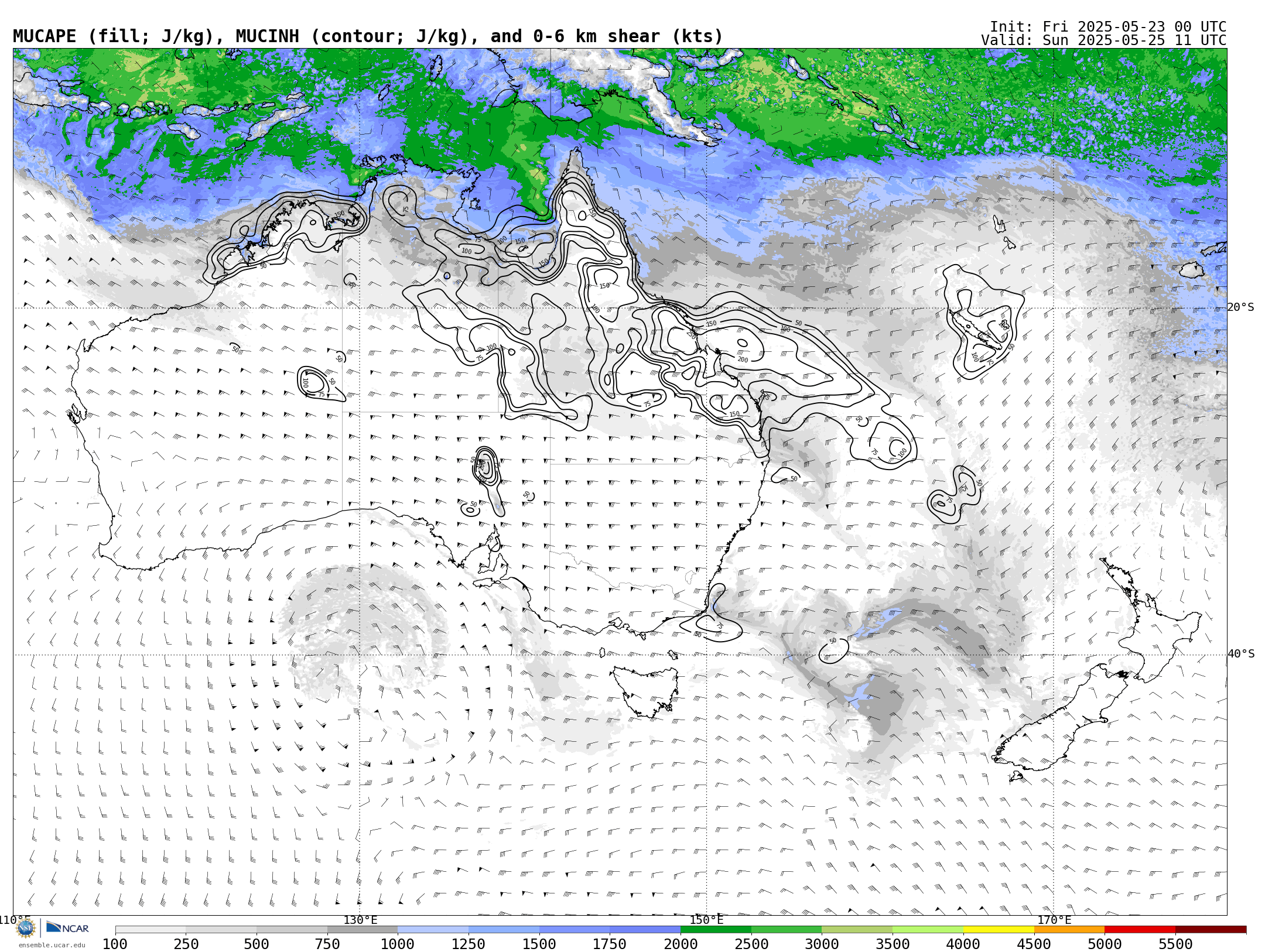The width and height of the screenshot is (1265, 952).
Task: Open the ensemble.ucar.edu link text
Action: [x=52, y=945]
